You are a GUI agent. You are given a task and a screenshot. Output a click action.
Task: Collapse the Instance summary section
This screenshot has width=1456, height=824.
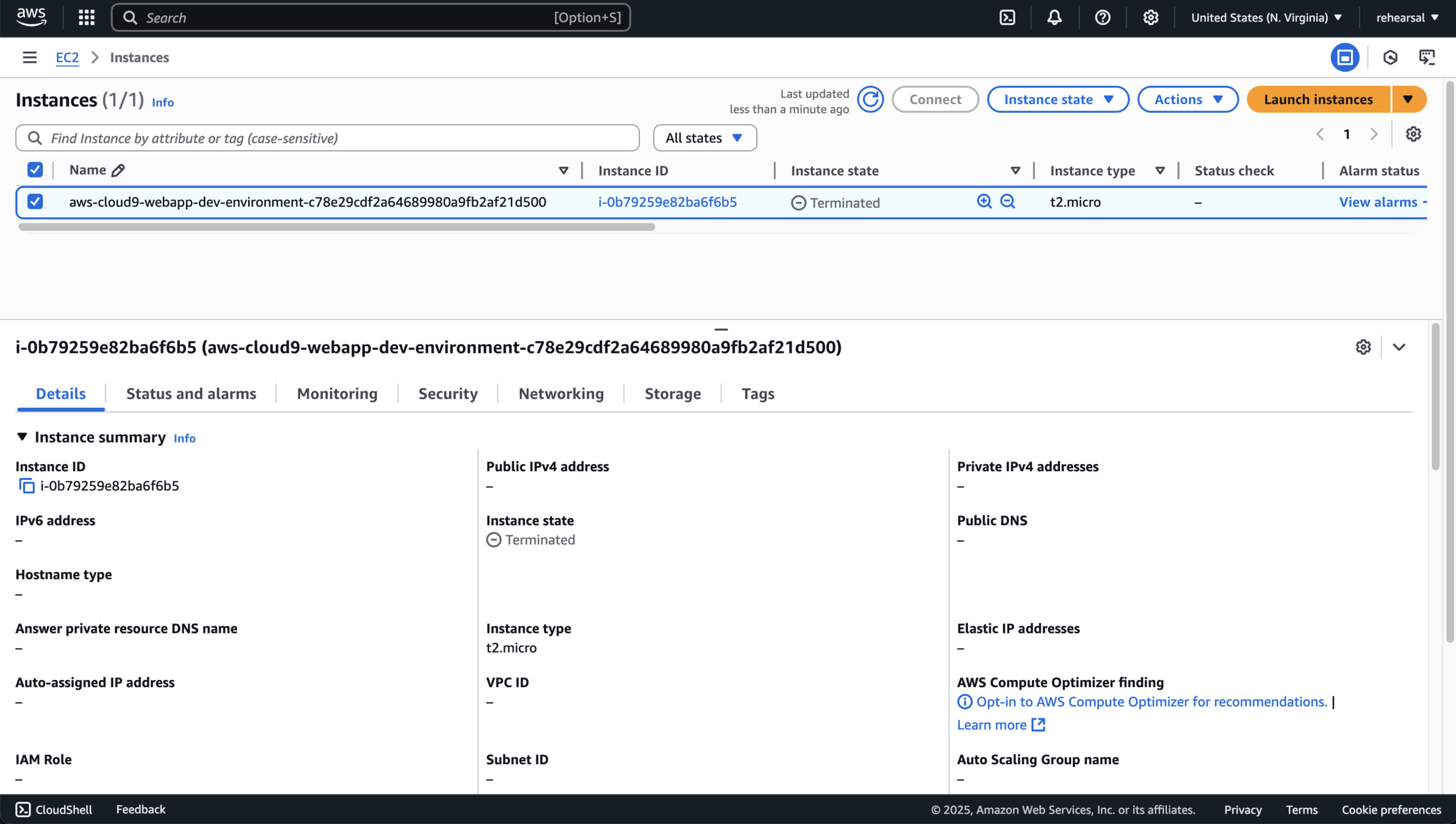coord(22,437)
